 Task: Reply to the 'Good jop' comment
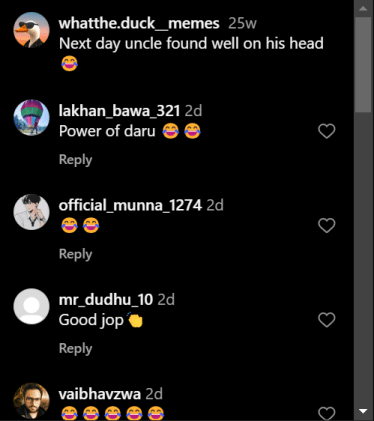(75, 349)
